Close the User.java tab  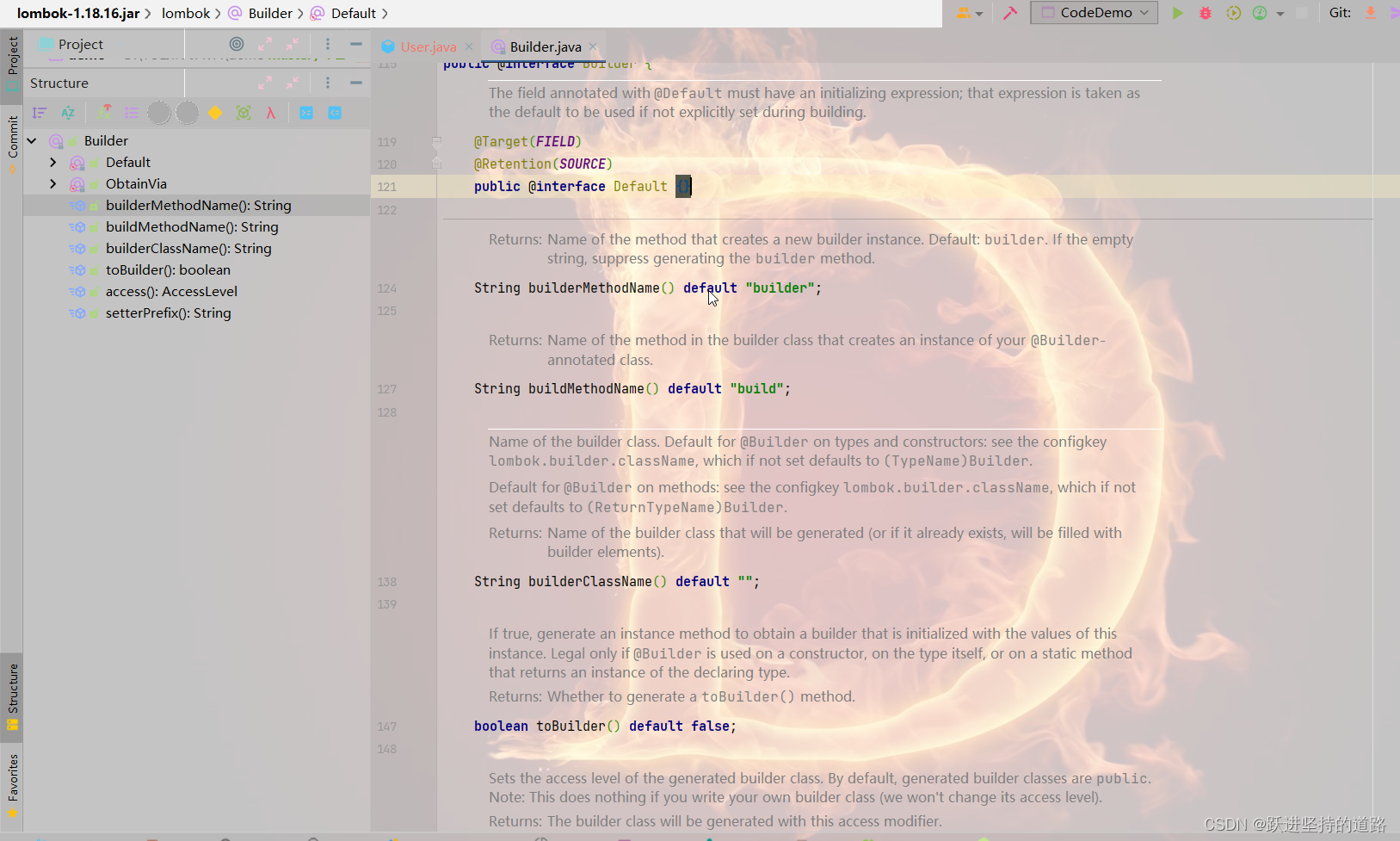(469, 46)
